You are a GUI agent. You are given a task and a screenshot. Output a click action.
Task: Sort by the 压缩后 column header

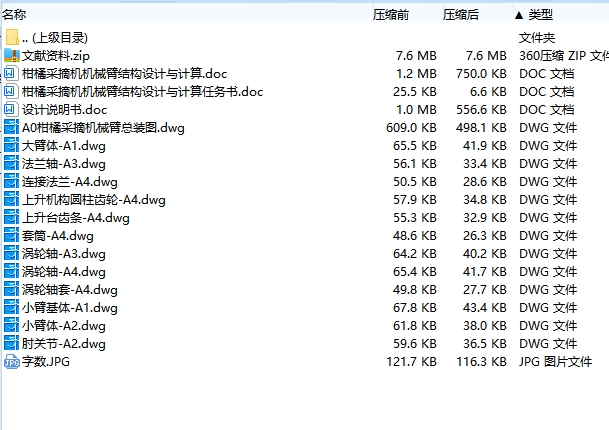pyautogui.click(x=461, y=15)
